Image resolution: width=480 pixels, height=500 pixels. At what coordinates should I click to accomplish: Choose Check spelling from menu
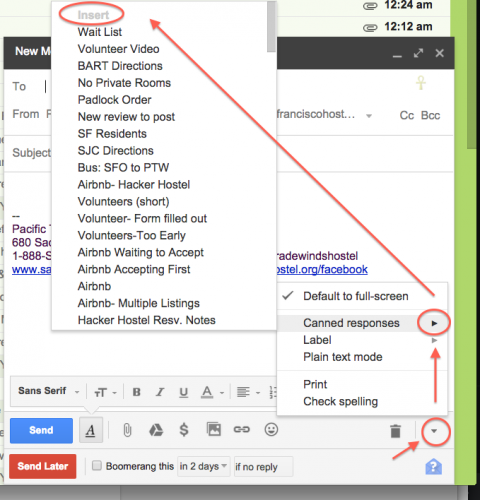point(362,401)
